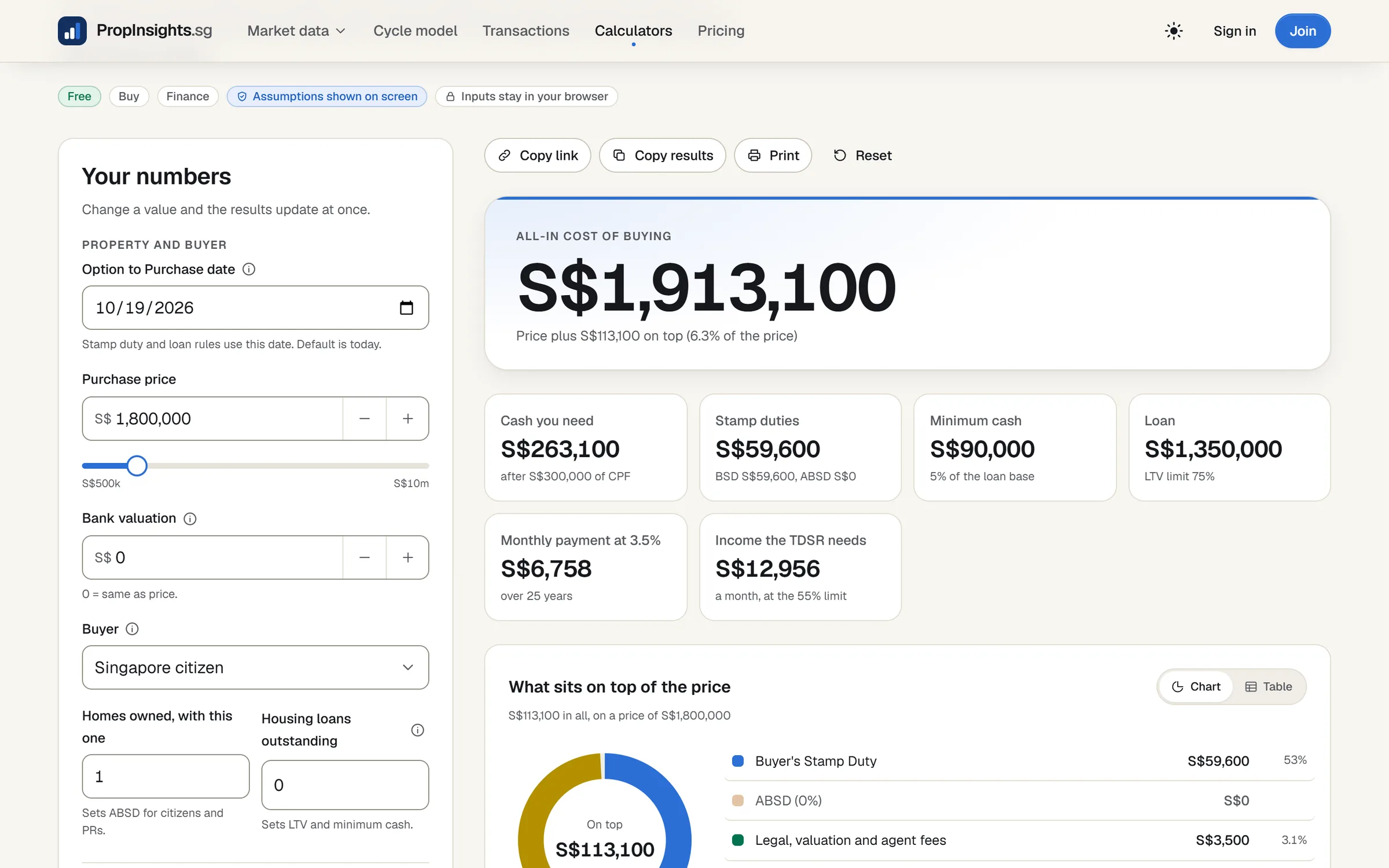Viewport: 1389px width, 868px height.
Task: Open the Cycle model page
Action: coord(415,31)
